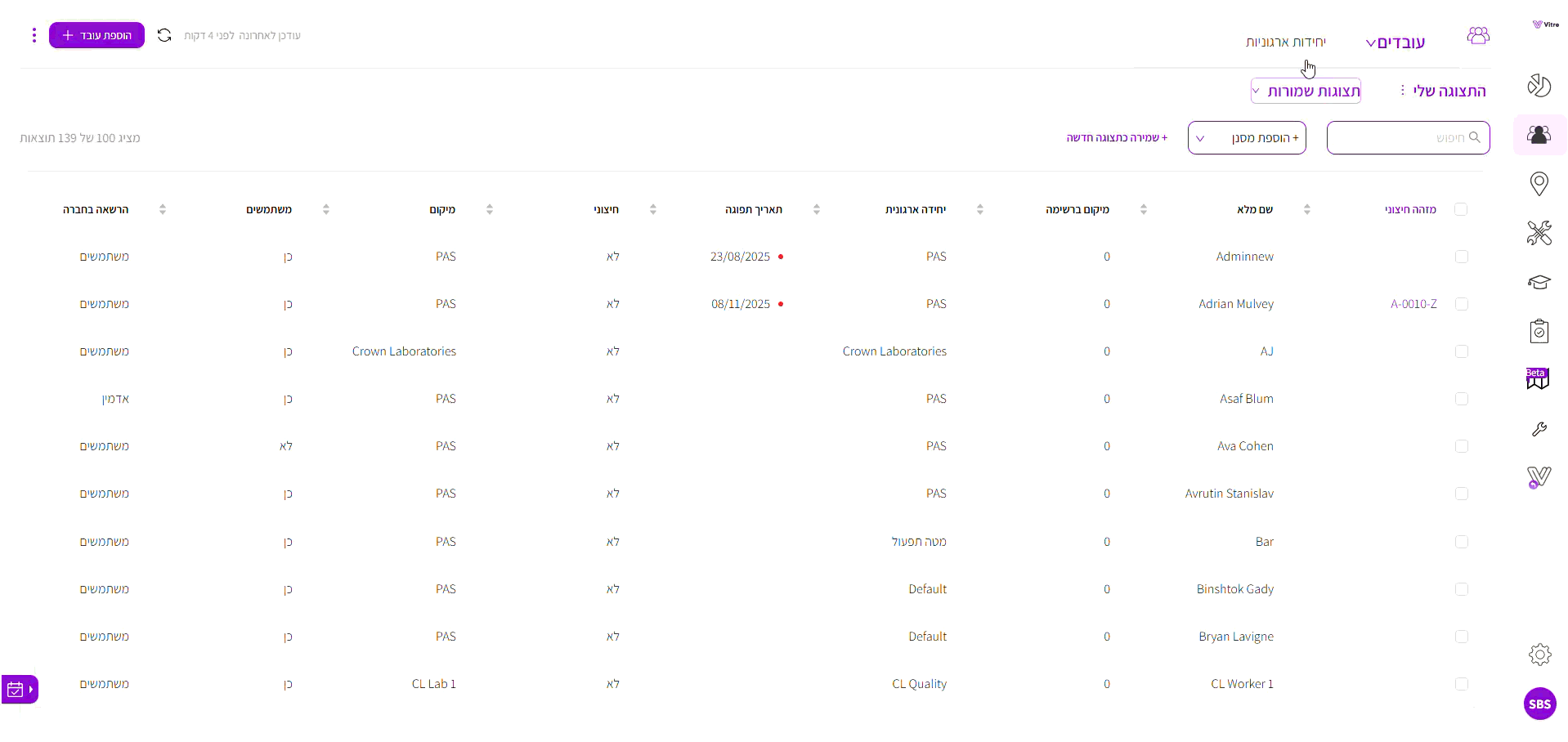Viewport: 1568px width, 742px height.
Task: Check the Avrutin Stanislav row checkbox
Action: click(x=1462, y=494)
